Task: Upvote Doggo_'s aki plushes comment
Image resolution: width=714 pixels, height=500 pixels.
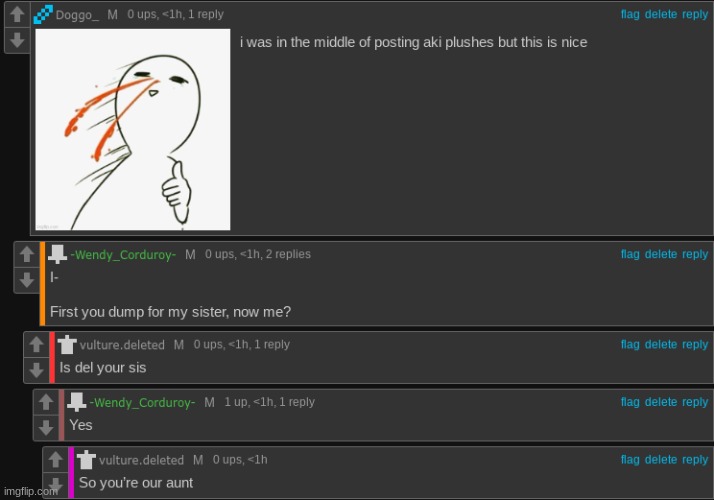Action: point(17,14)
